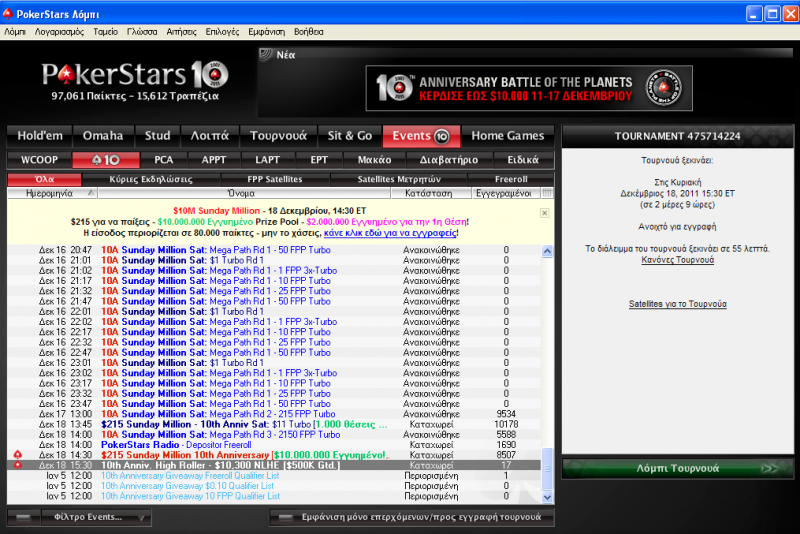800x534 pixels.
Task: Select the WCOOP sub-tab
Action: pos(39,160)
